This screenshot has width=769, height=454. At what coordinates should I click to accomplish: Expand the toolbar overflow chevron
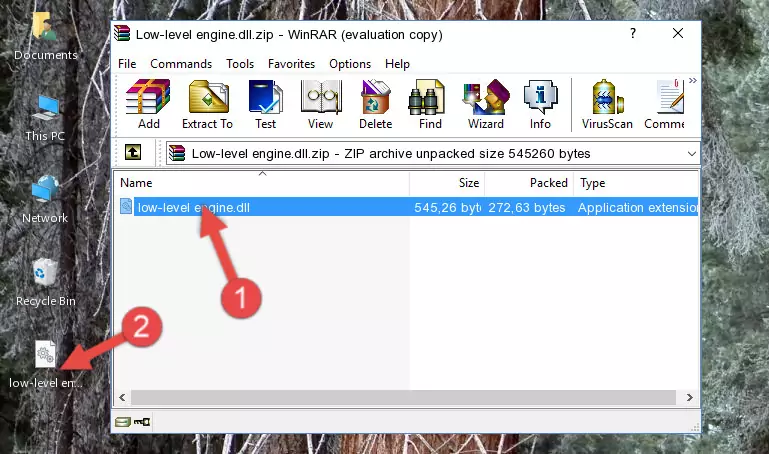coord(692,80)
